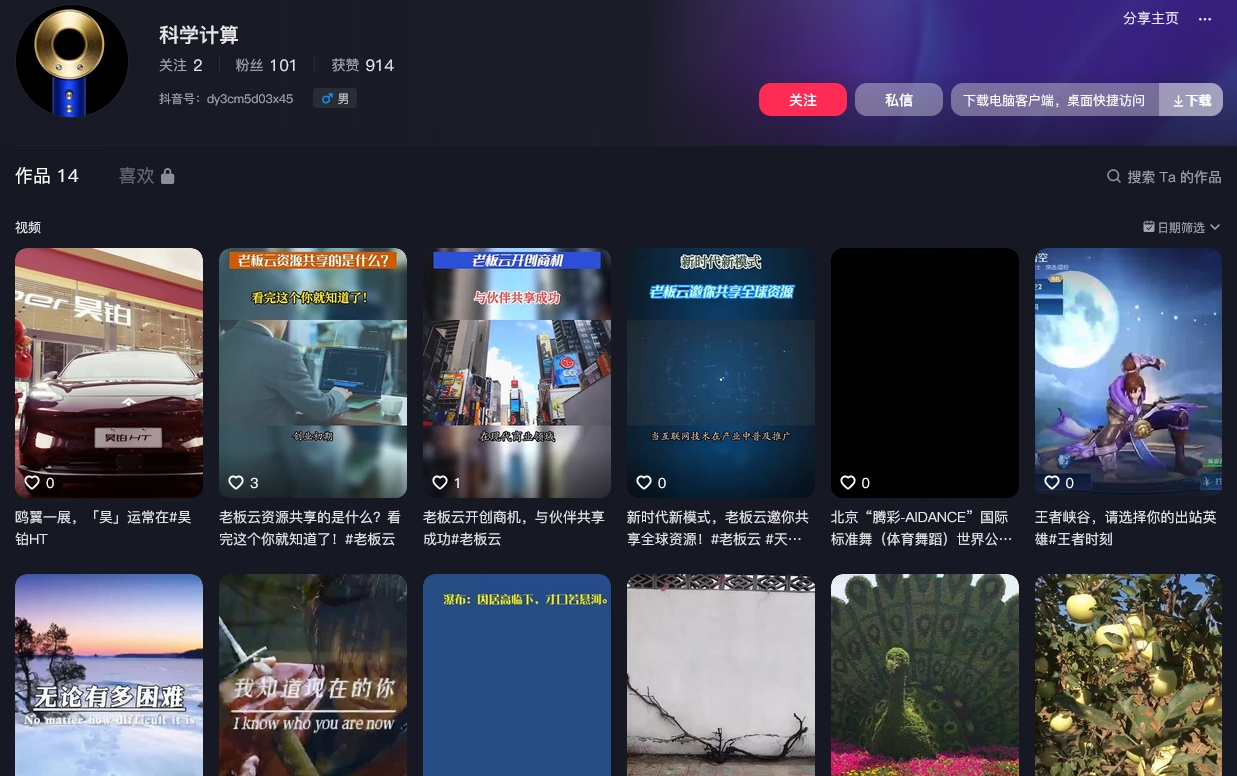Open the 王者峡谷 game hero video thumbnail
Image resolution: width=1237 pixels, height=776 pixels.
click(x=1129, y=373)
